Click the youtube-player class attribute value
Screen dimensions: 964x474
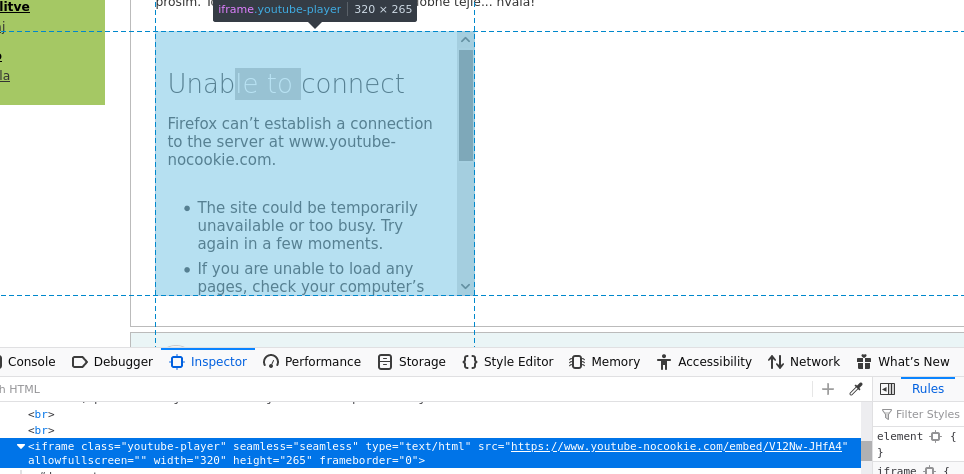coord(175,446)
